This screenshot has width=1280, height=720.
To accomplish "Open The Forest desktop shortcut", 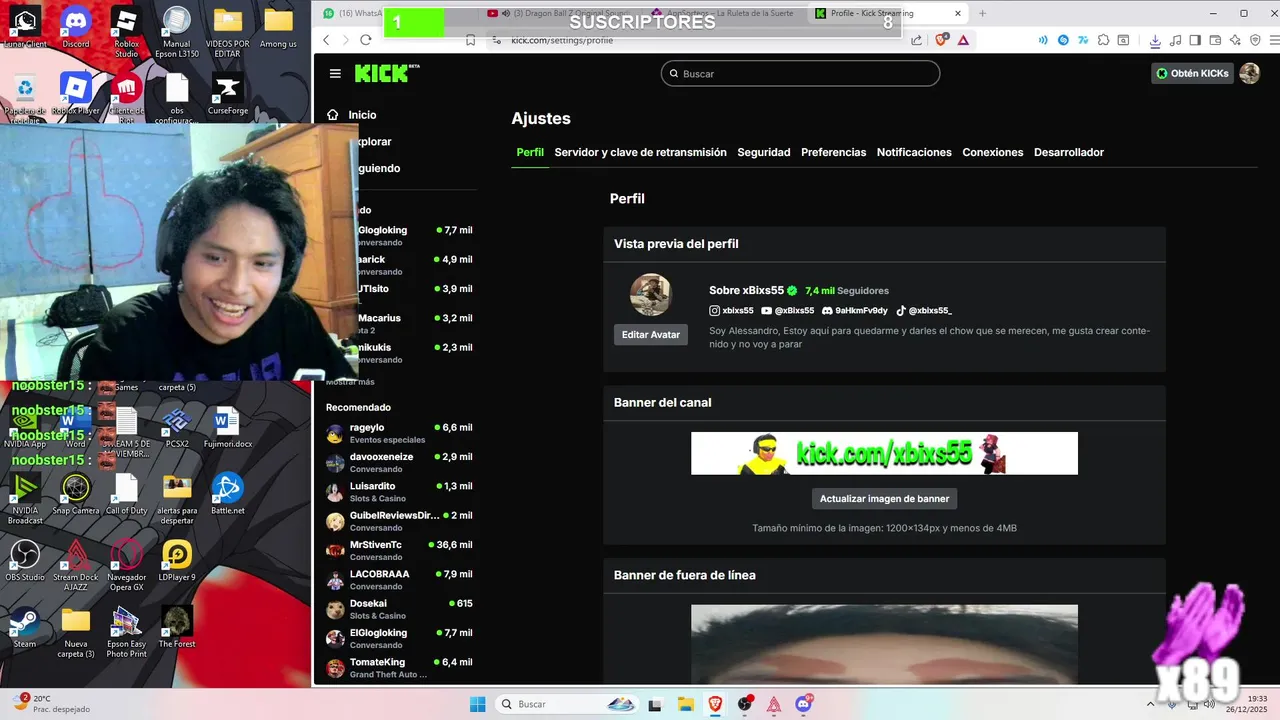I will pyautogui.click(x=177, y=627).
